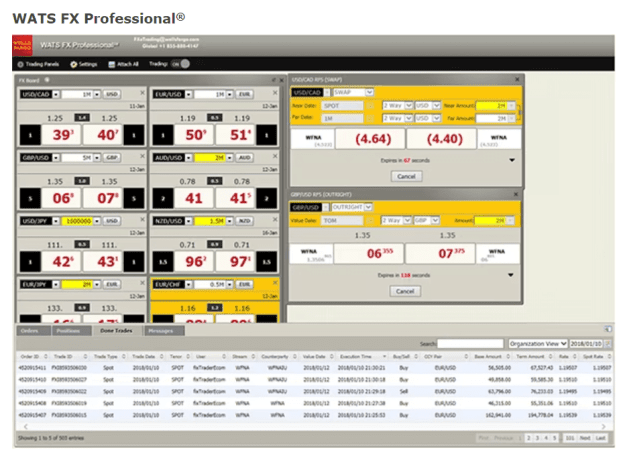Close the EUR/USD rate tile

(275, 93)
